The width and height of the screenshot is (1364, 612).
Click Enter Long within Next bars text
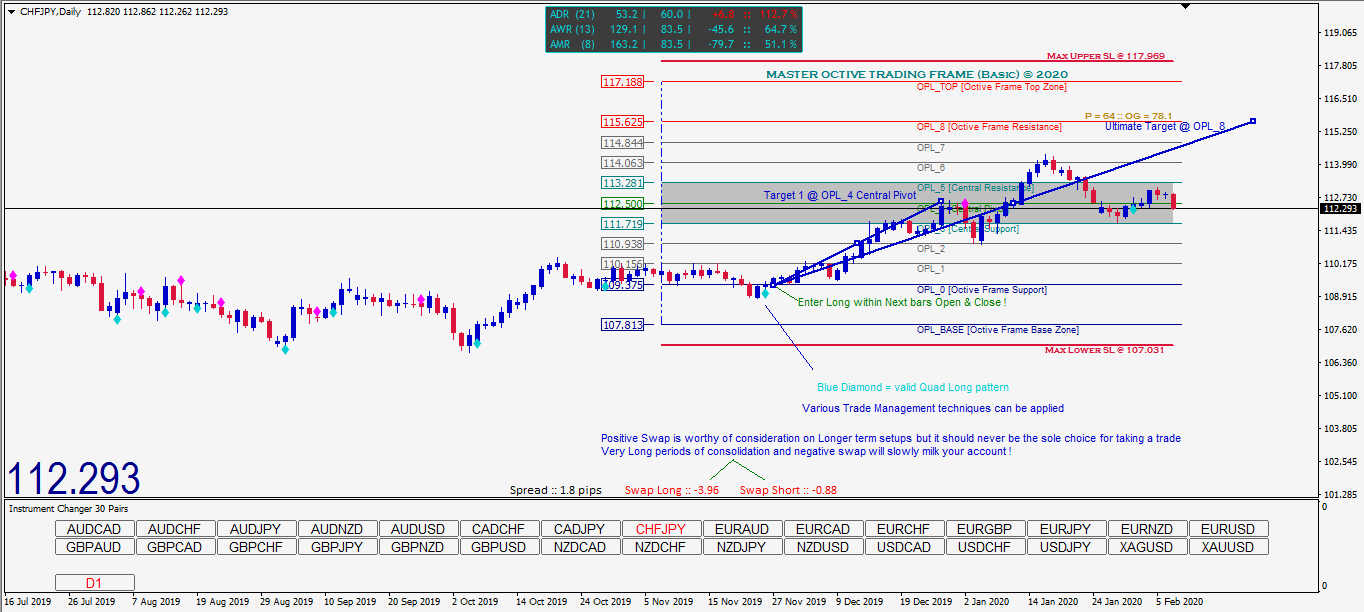(x=902, y=302)
